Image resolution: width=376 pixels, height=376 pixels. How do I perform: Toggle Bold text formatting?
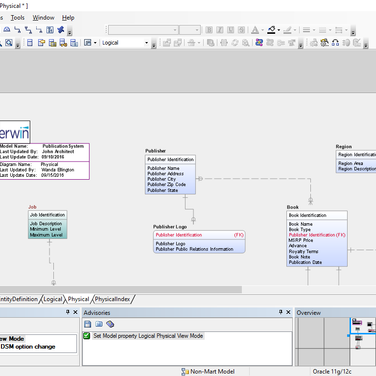pos(209,30)
